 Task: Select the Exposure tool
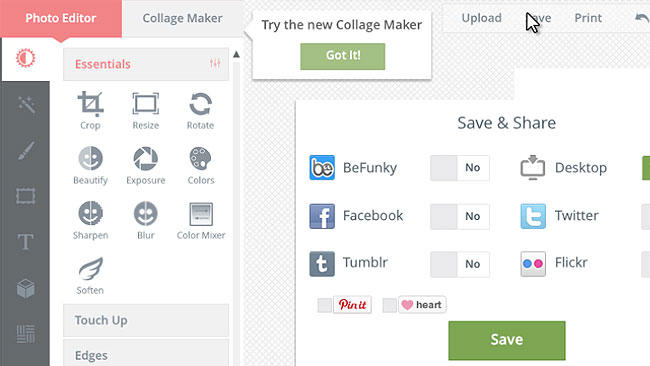[x=146, y=165]
